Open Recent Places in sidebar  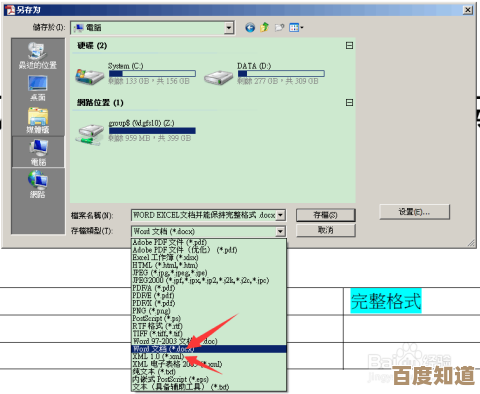click(38, 56)
